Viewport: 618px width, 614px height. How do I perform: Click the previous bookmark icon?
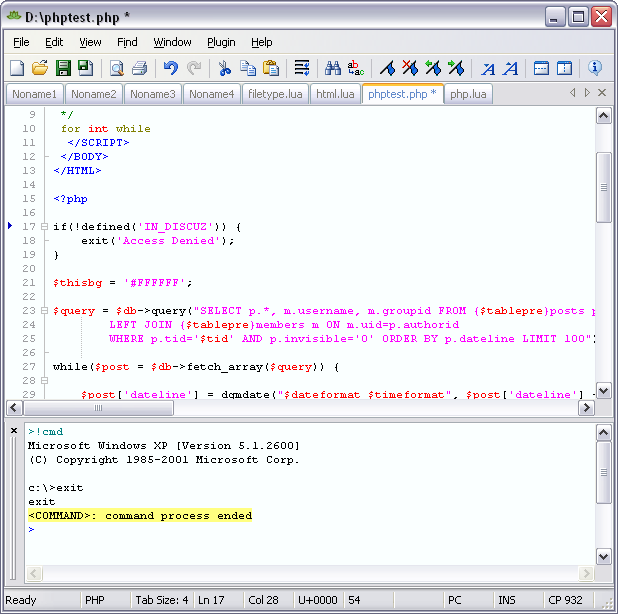coord(433,68)
